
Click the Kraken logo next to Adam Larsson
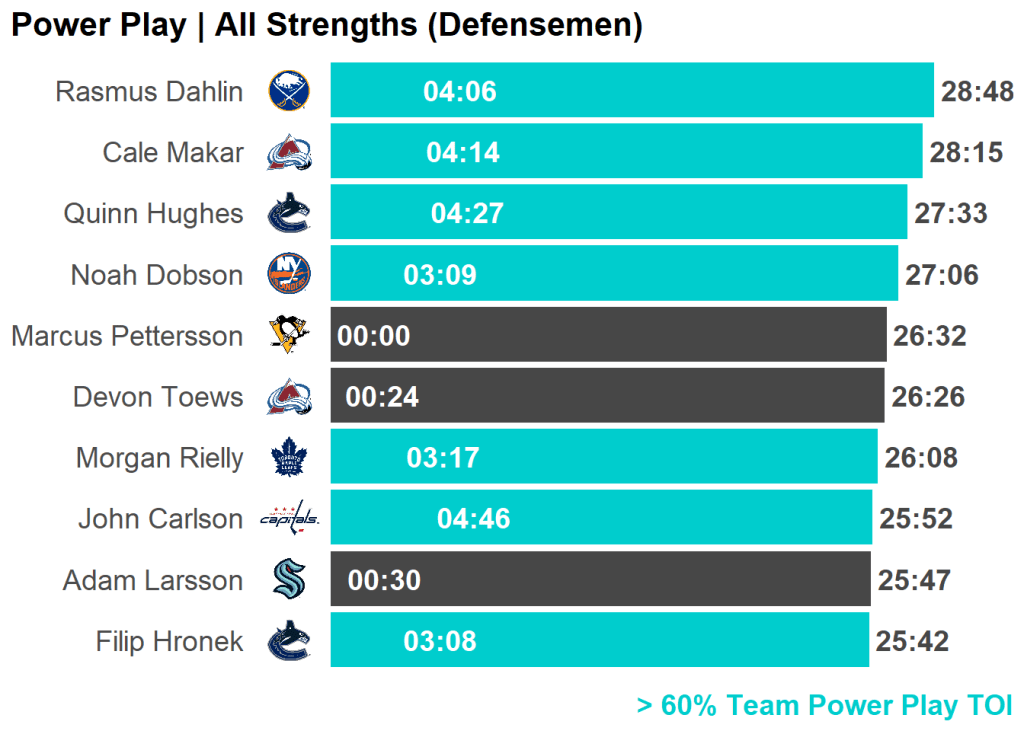pyautogui.click(x=289, y=580)
